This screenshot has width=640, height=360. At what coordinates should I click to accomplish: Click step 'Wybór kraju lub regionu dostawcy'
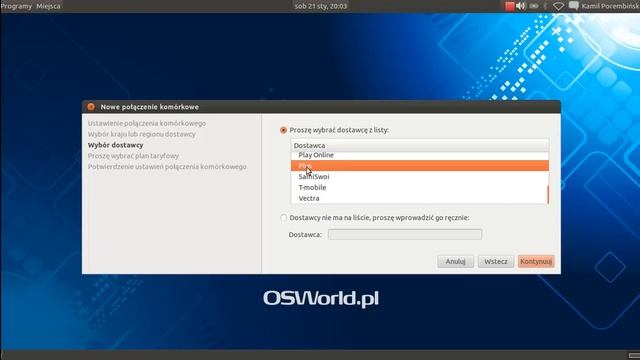tap(142, 134)
